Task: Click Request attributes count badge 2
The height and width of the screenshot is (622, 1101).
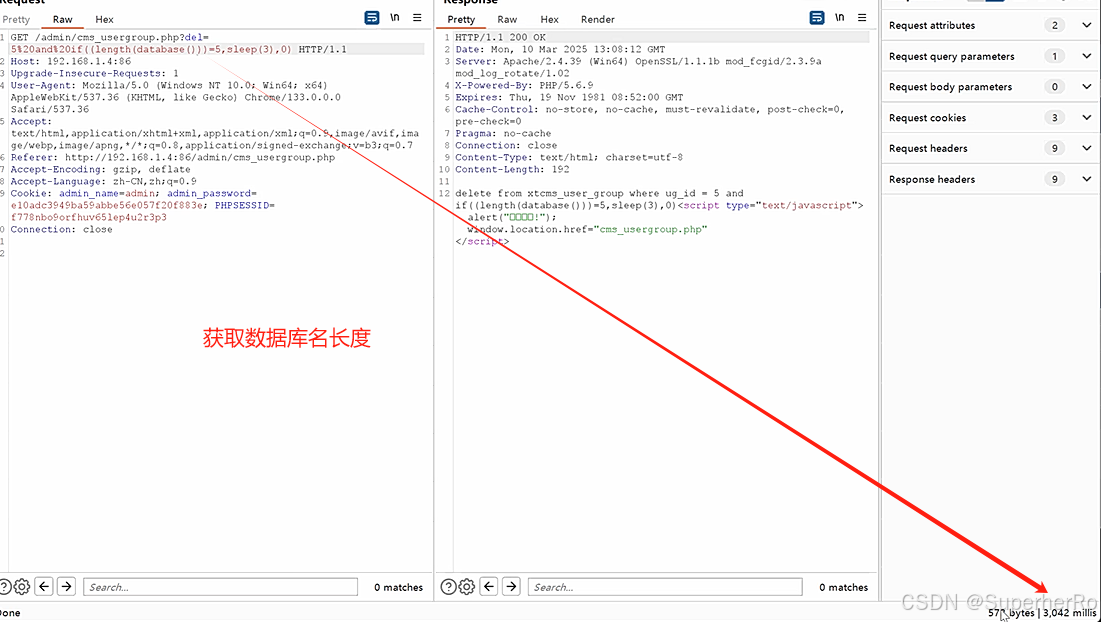Action: (1054, 25)
